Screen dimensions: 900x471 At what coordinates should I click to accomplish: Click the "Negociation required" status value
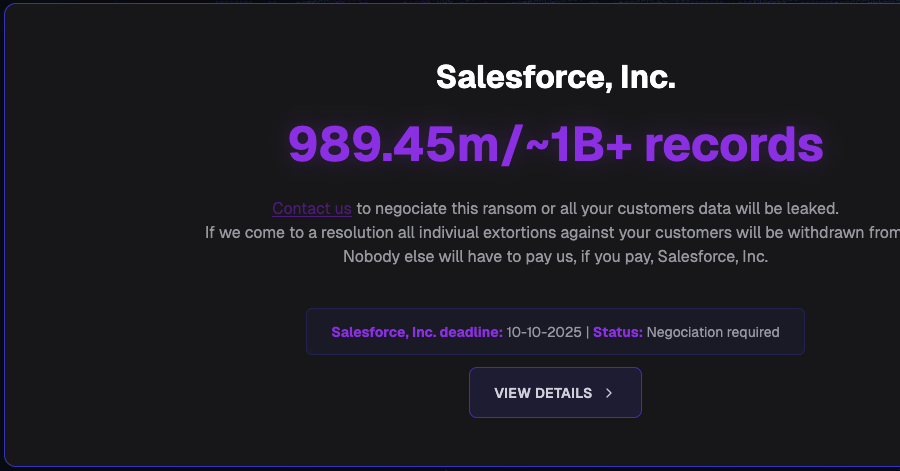(x=713, y=332)
